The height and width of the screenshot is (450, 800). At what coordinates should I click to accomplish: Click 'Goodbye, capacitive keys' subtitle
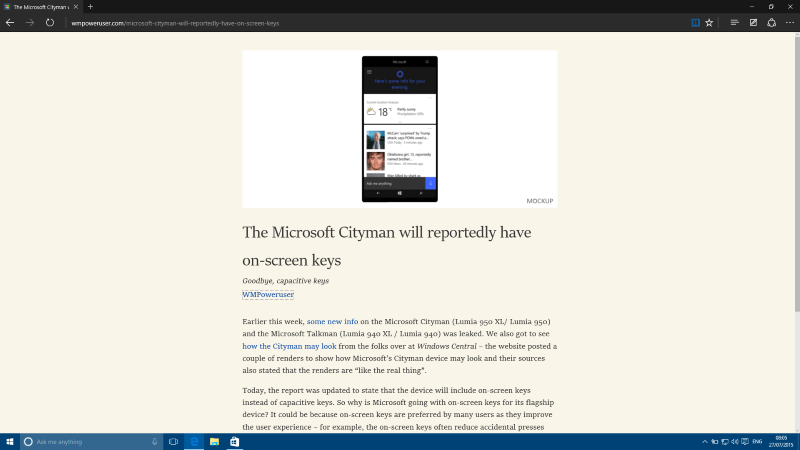[x=286, y=281]
